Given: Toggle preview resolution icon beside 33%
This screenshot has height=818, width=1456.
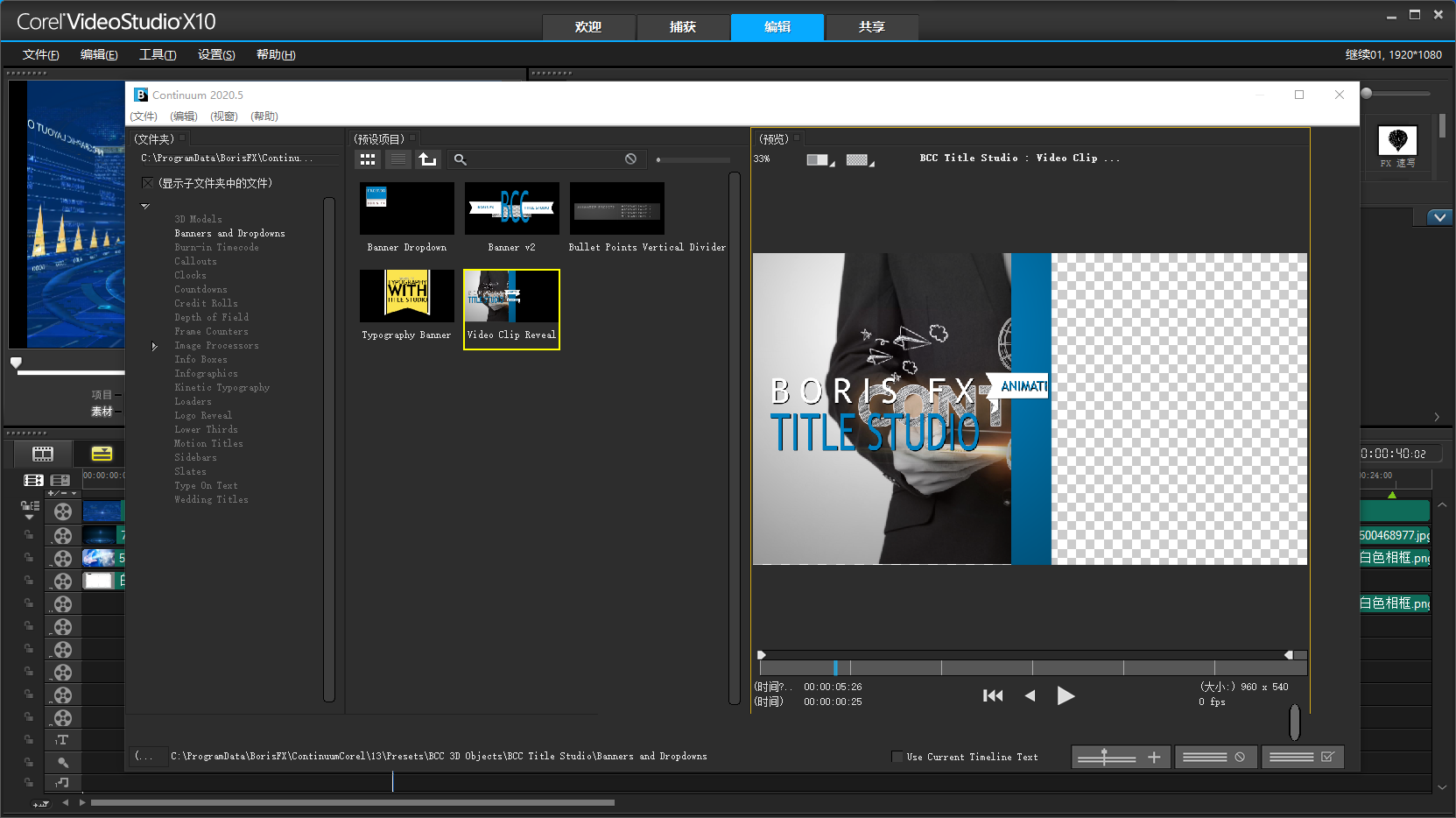Looking at the screenshot, I should (x=820, y=159).
